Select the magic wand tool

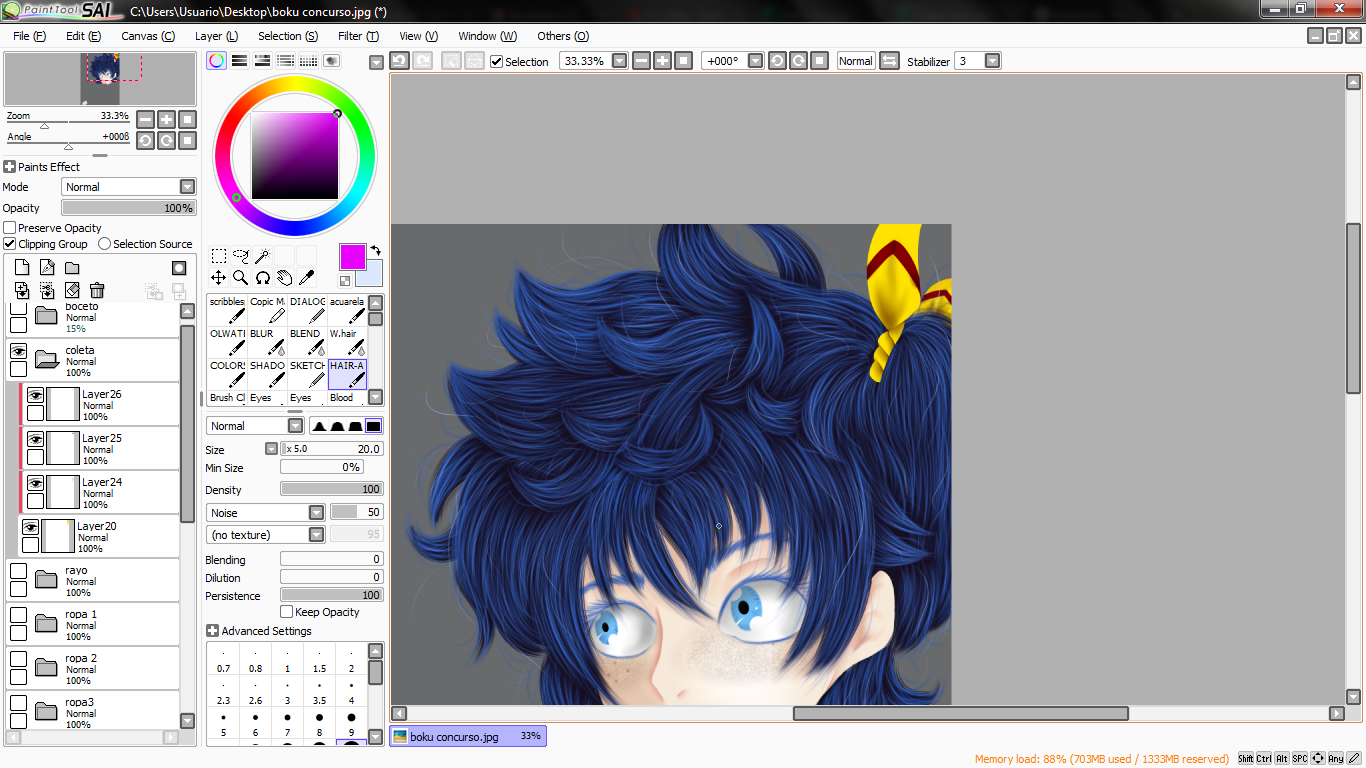(262, 256)
